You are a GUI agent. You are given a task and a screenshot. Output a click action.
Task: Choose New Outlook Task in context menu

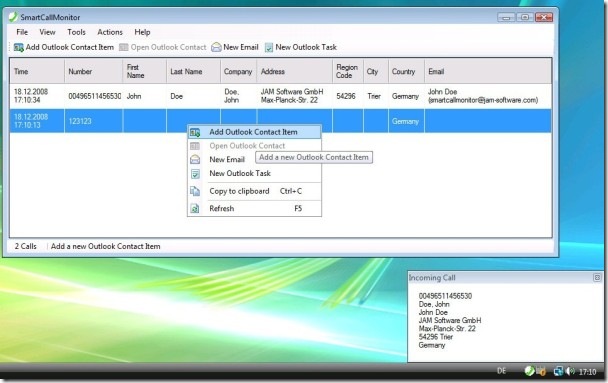254,174
